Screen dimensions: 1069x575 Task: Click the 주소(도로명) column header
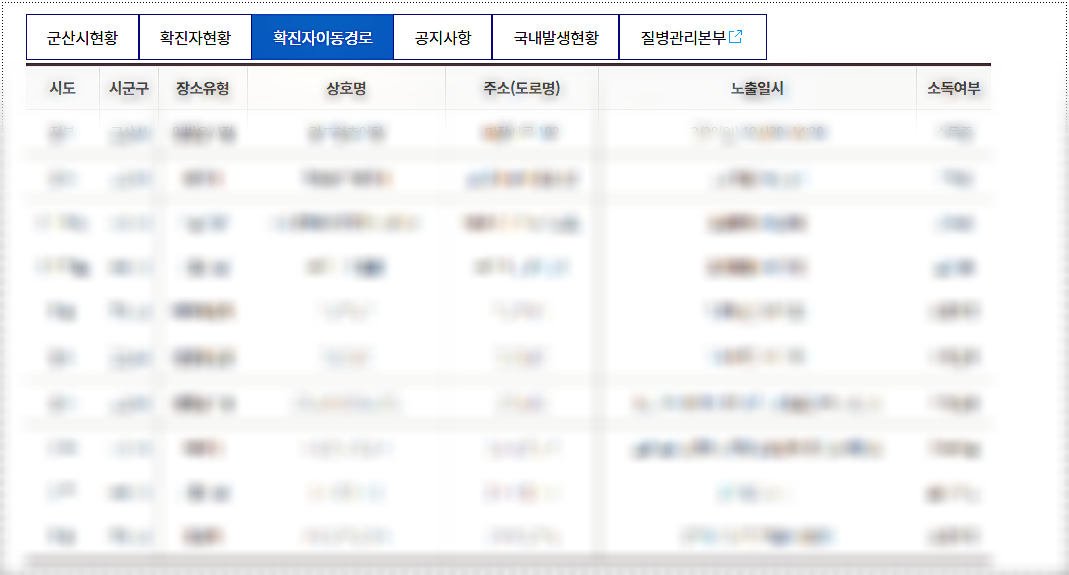click(522, 88)
